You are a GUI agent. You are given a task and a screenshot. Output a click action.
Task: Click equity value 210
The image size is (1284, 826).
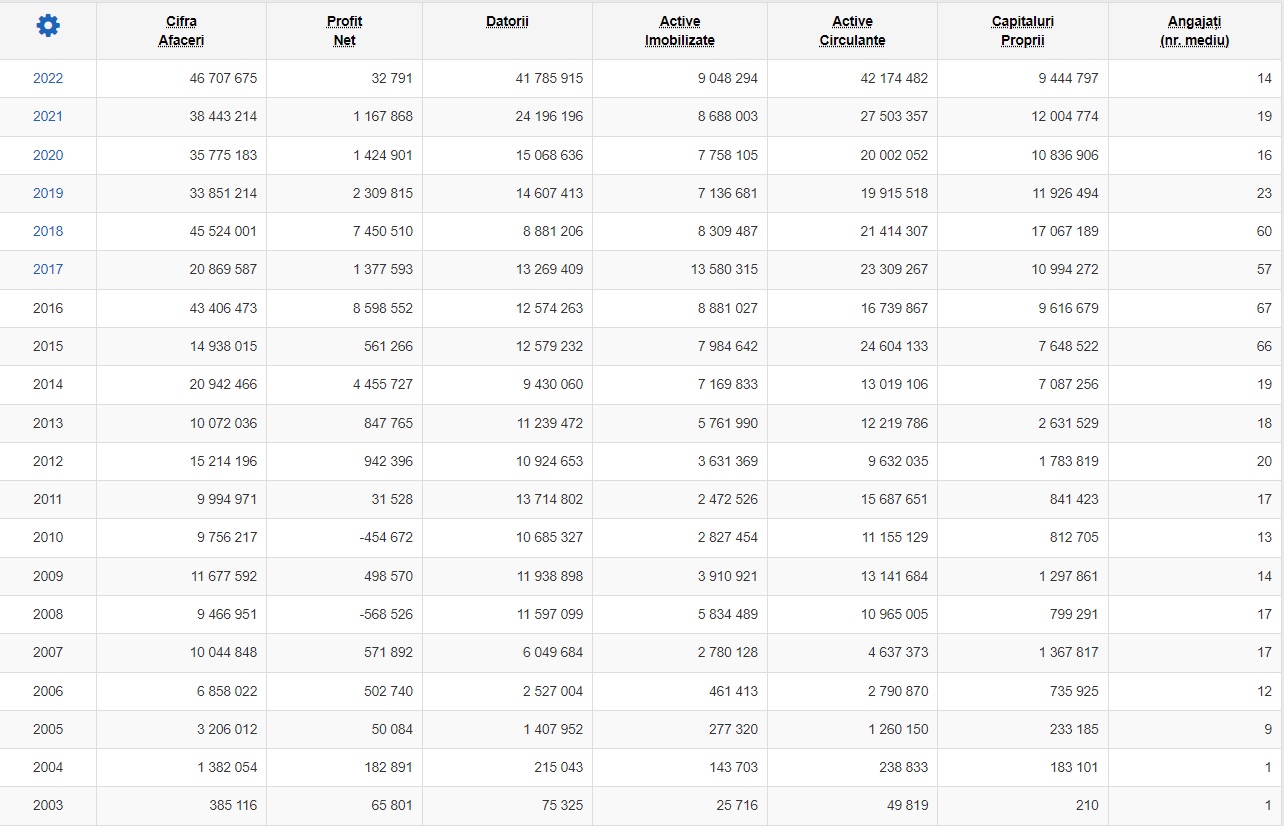pyautogui.click(x=1088, y=805)
